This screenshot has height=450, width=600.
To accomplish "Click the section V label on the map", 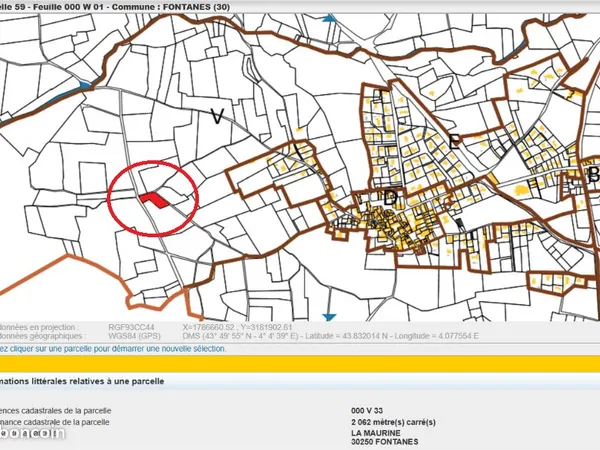I will coord(217,116).
